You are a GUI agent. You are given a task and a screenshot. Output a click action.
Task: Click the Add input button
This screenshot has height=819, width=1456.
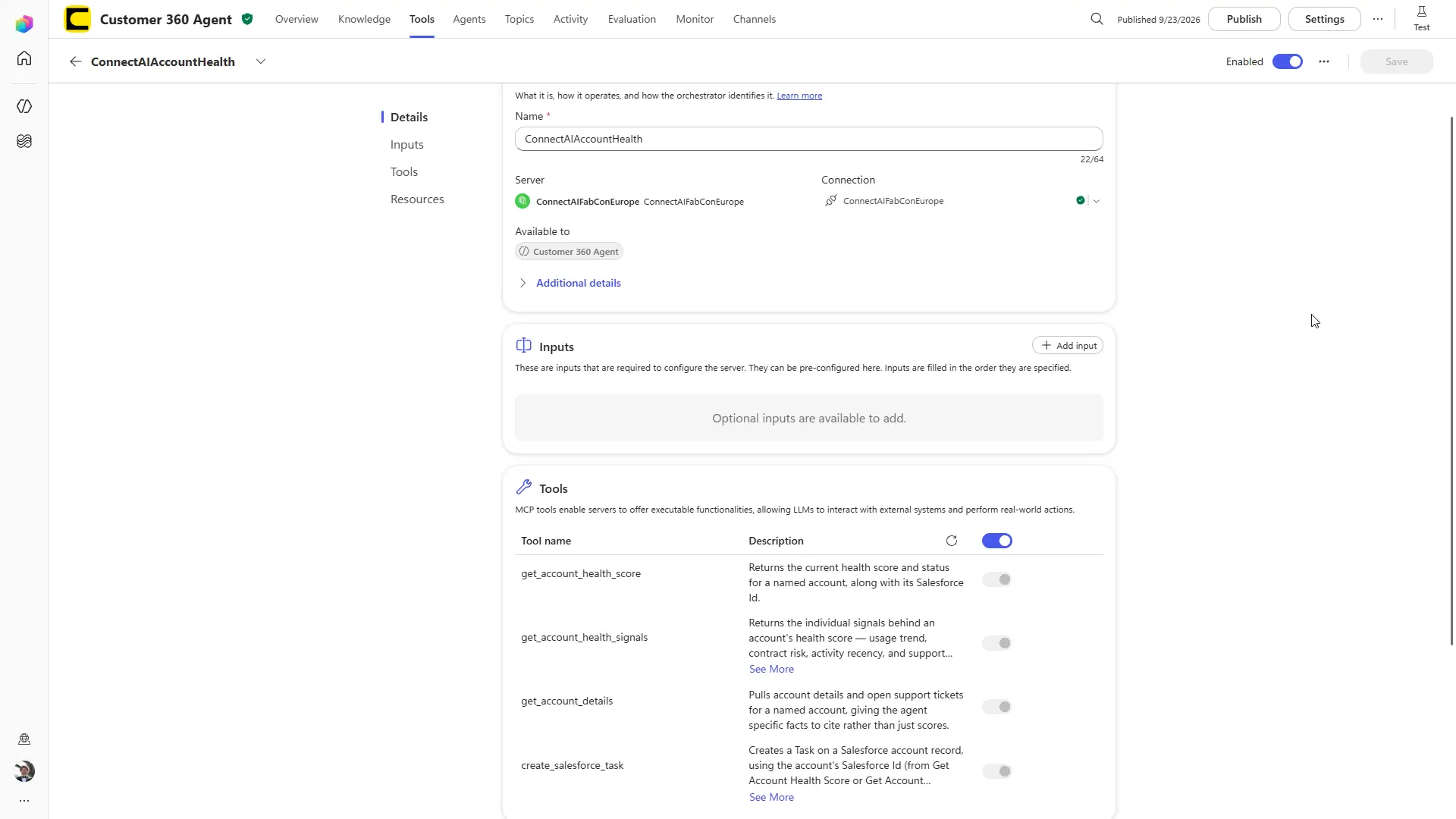(x=1067, y=346)
